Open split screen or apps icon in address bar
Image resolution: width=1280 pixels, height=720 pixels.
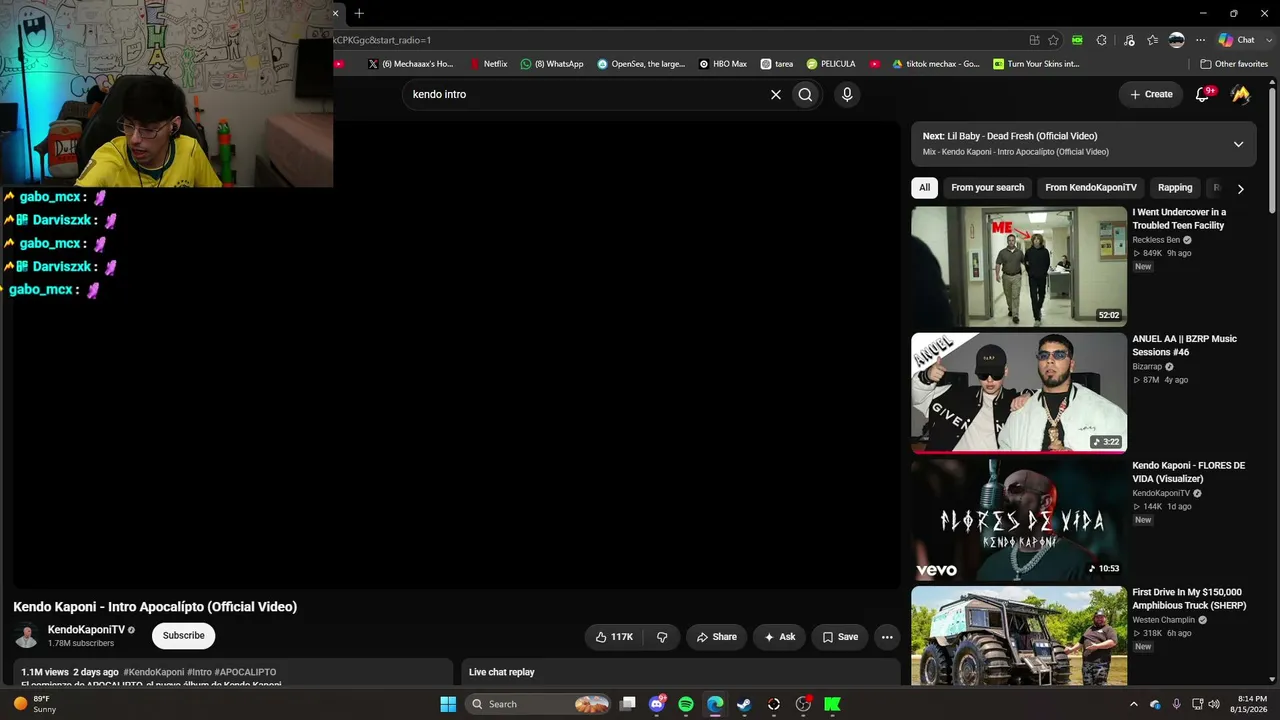(x=1034, y=40)
